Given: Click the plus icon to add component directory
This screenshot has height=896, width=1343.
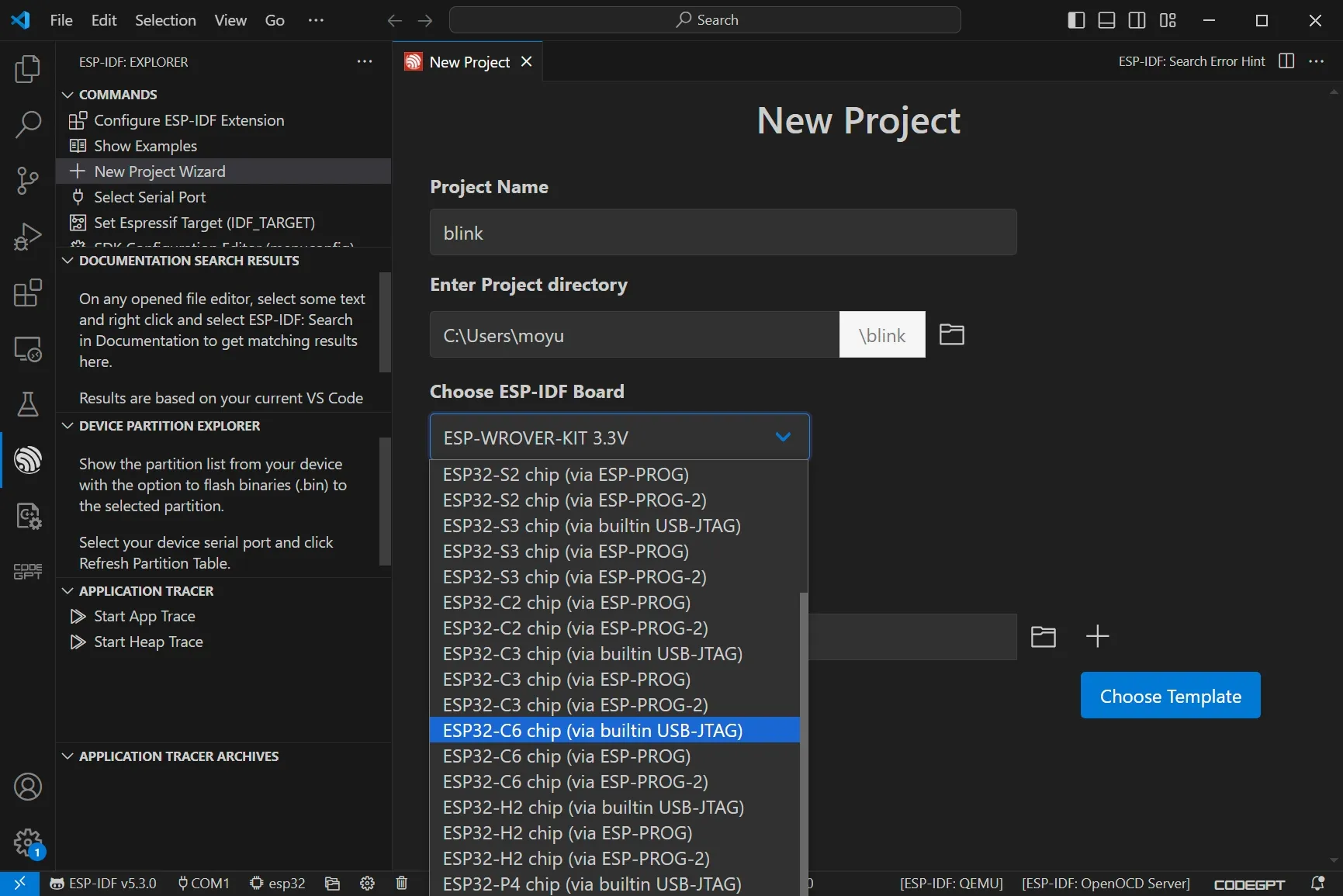Looking at the screenshot, I should pos(1097,637).
